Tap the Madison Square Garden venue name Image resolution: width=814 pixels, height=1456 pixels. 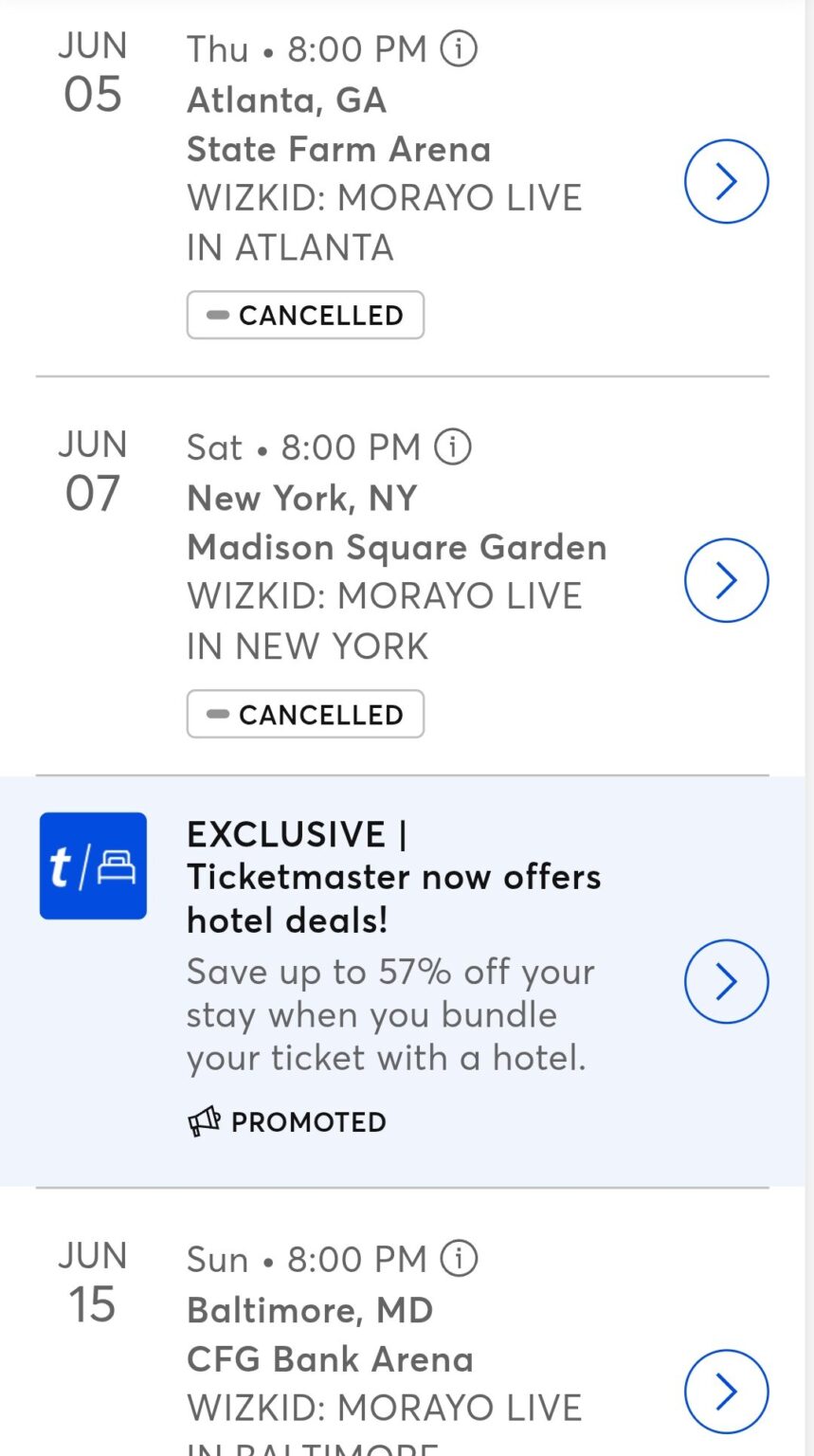pyautogui.click(x=396, y=548)
